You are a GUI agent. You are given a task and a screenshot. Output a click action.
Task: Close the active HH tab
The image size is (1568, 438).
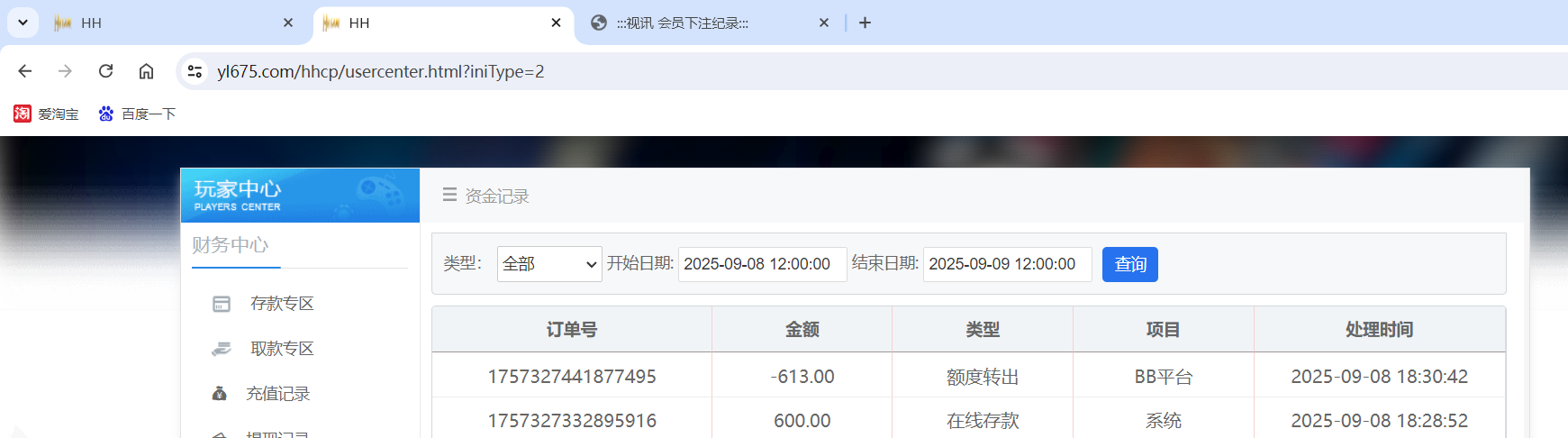557,23
